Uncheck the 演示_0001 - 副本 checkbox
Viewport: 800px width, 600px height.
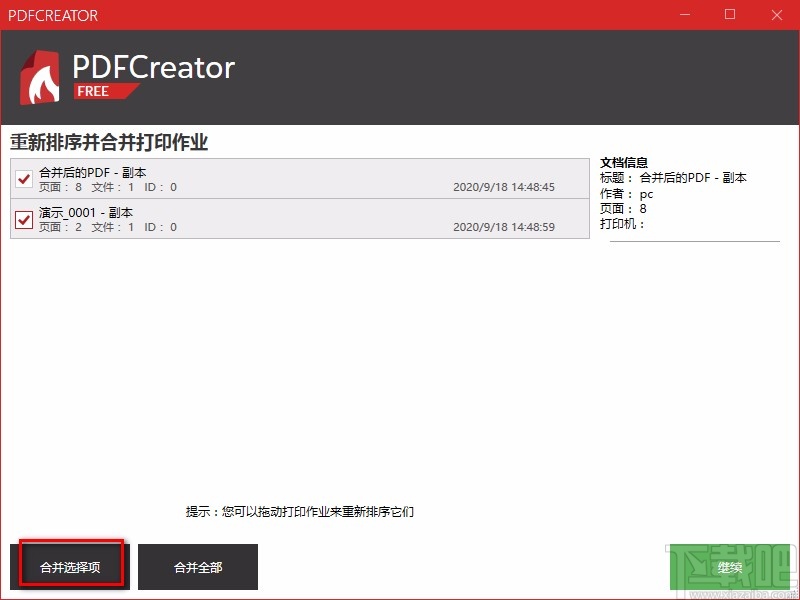point(23,219)
